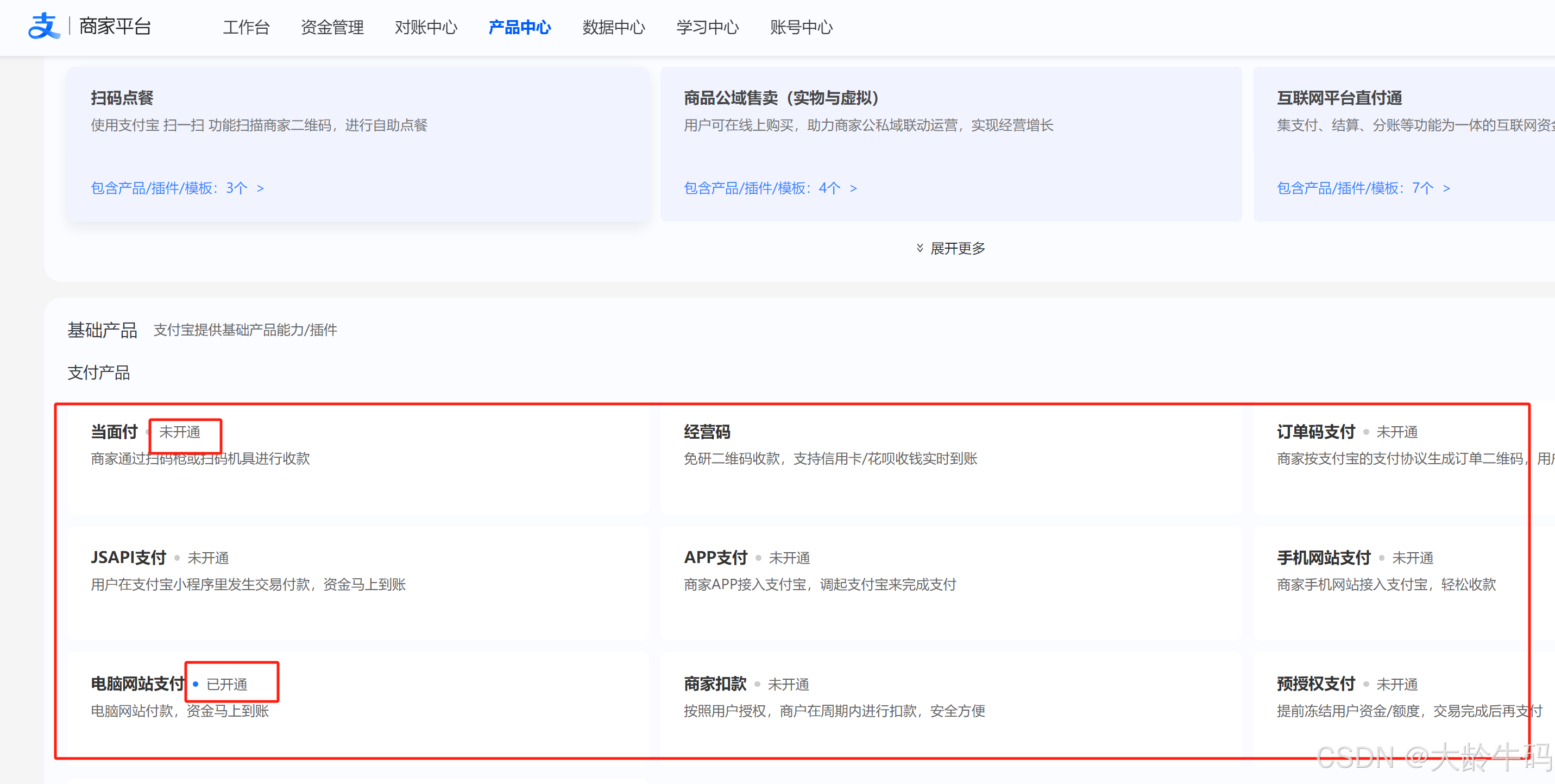Click 已开通 status of 电脑网站支付
This screenshot has height=784, width=1555.
point(227,685)
